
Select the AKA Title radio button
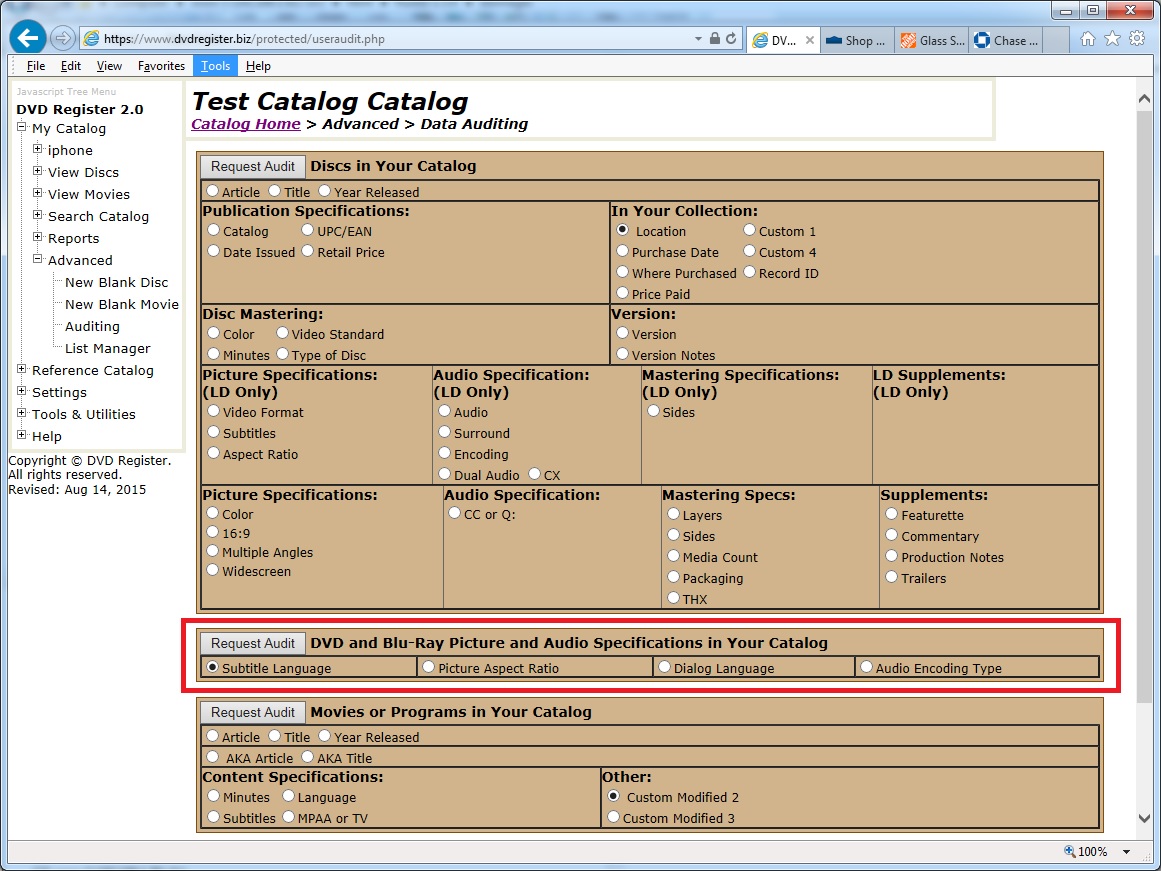tap(307, 757)
